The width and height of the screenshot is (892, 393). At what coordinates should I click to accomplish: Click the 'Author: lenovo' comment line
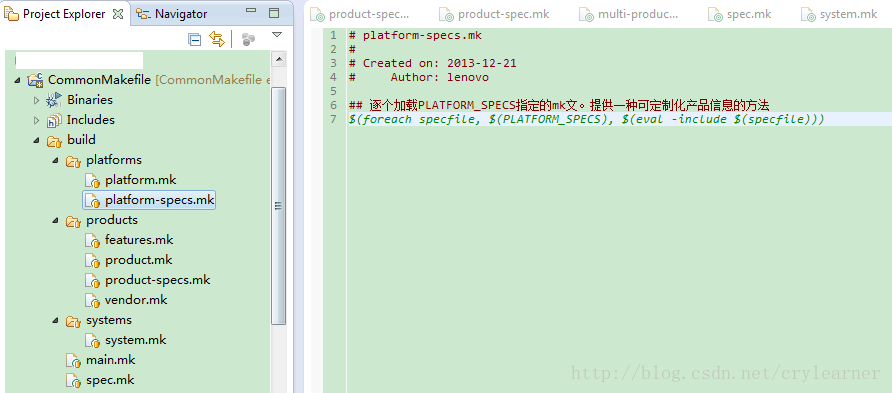tap(419, 77)
